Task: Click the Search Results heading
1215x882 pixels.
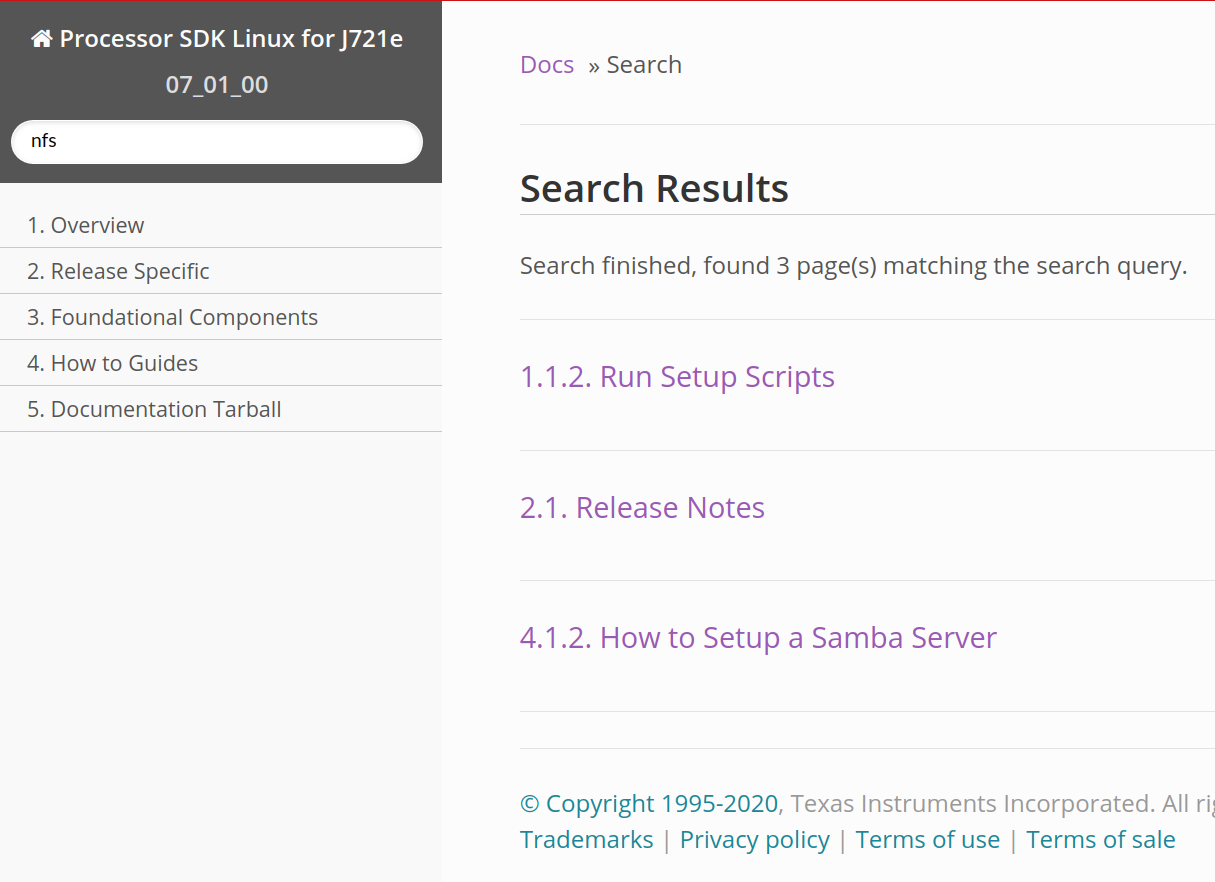Action: pos(654,189)
